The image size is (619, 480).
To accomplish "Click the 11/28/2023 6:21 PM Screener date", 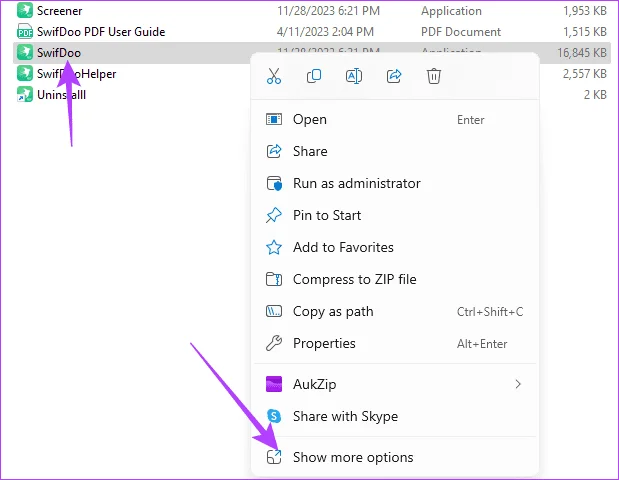I will (328, 11).
